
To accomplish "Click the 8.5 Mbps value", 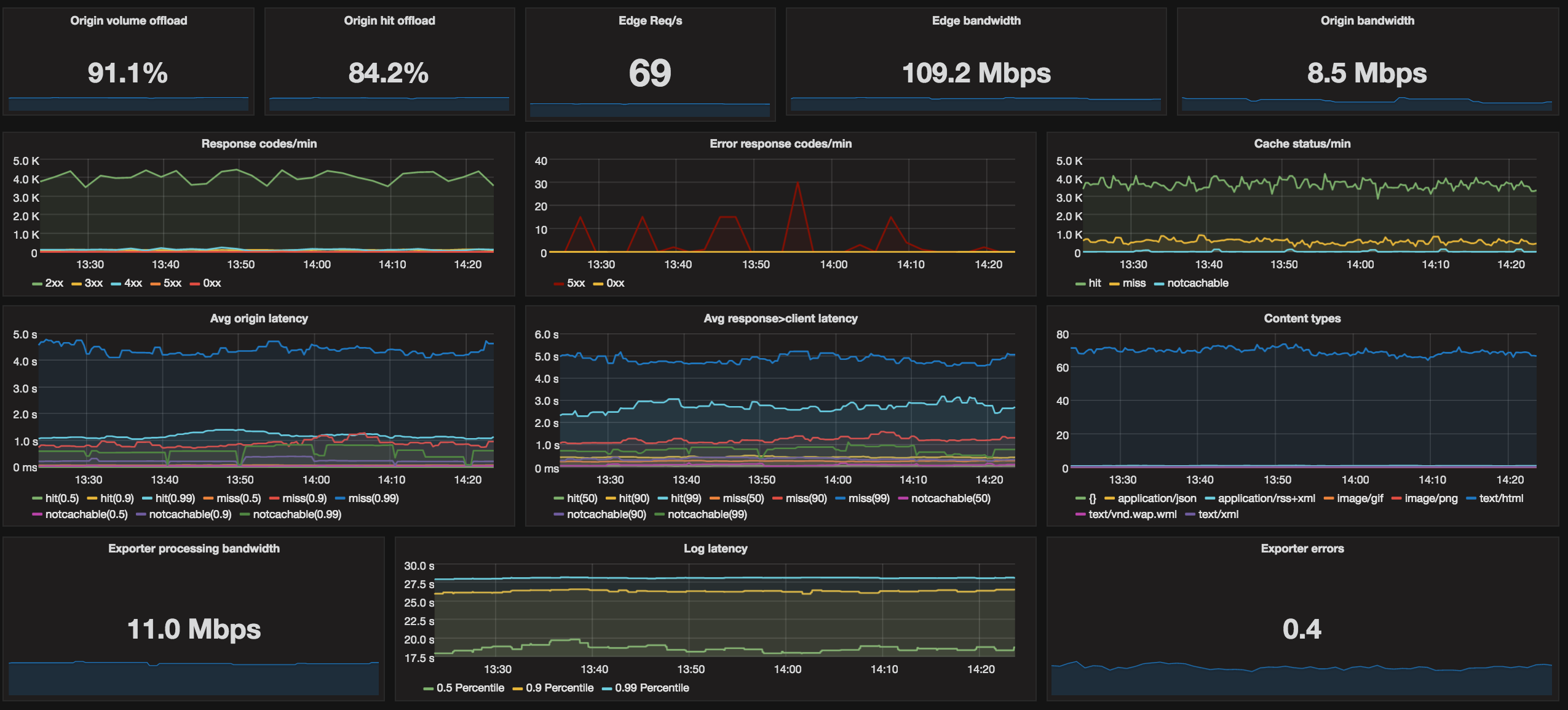I will [x=1367, y=73].
